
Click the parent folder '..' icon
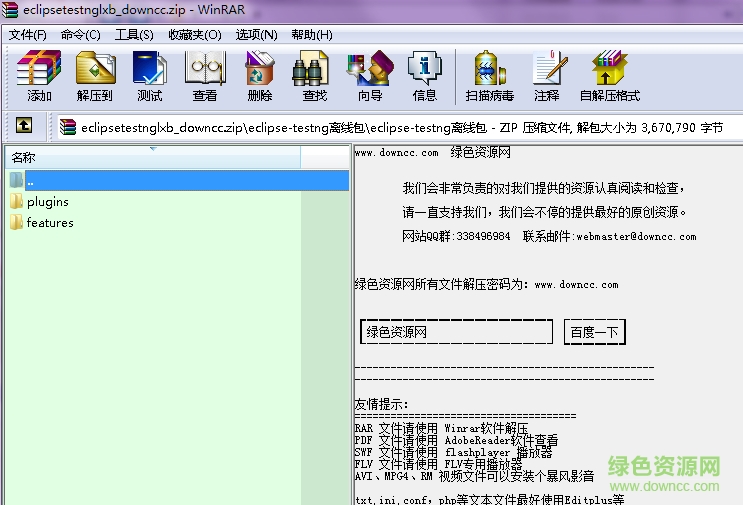click(17, 180)
